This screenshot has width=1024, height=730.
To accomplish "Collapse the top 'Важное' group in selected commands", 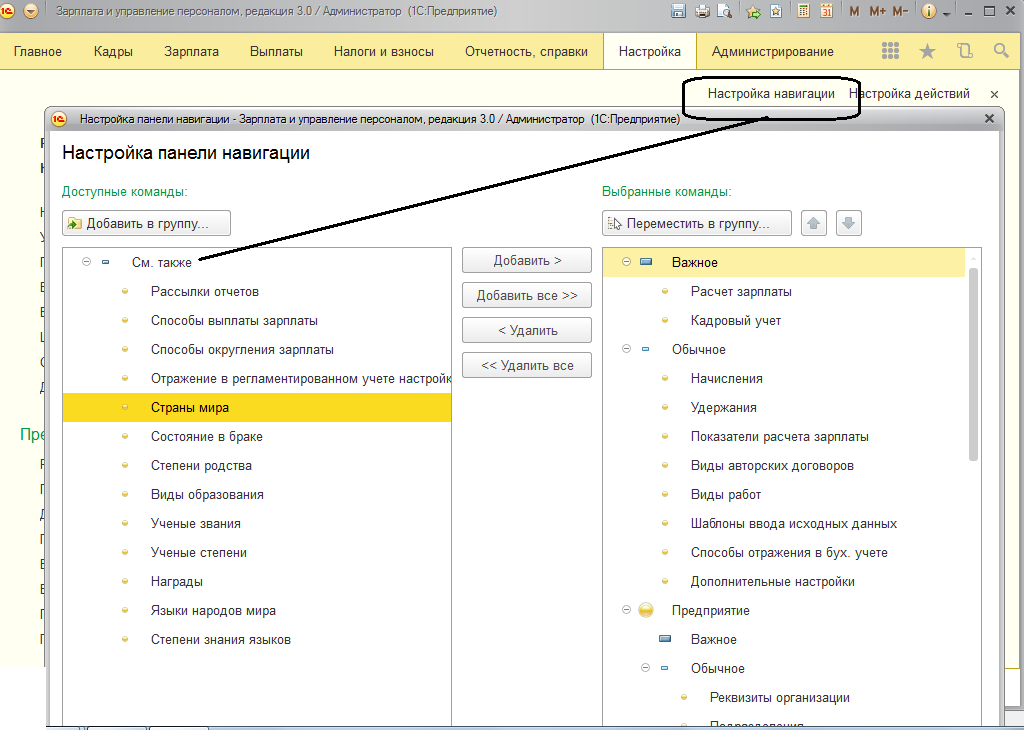I will 626,262.
